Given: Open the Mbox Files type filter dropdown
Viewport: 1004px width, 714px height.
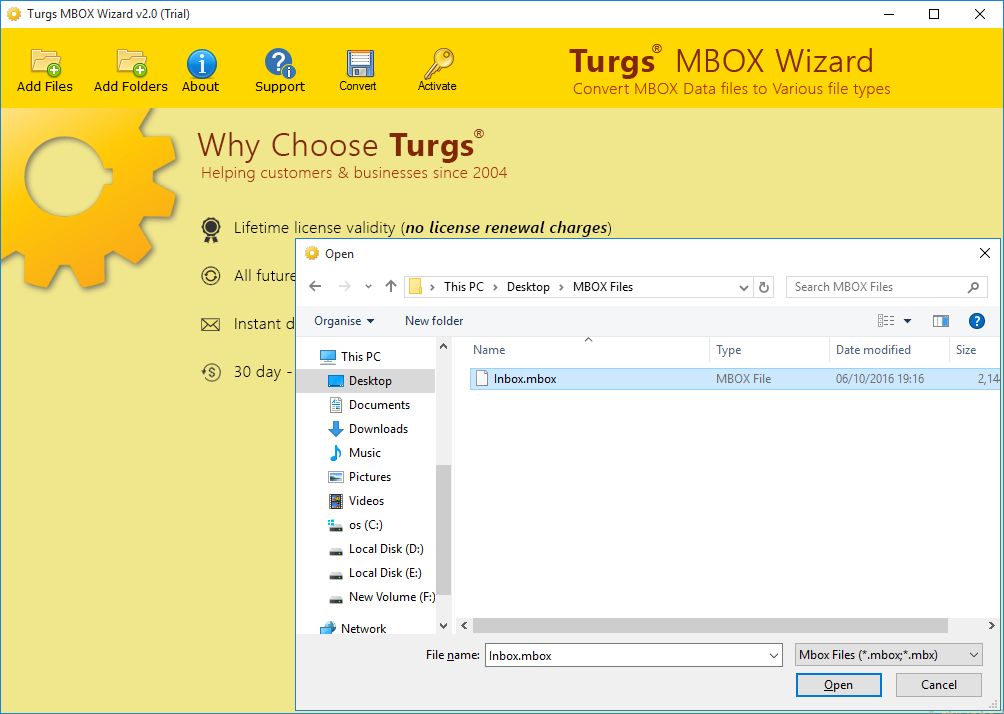Looking at the screenshot, I should (x=888, y=654).
